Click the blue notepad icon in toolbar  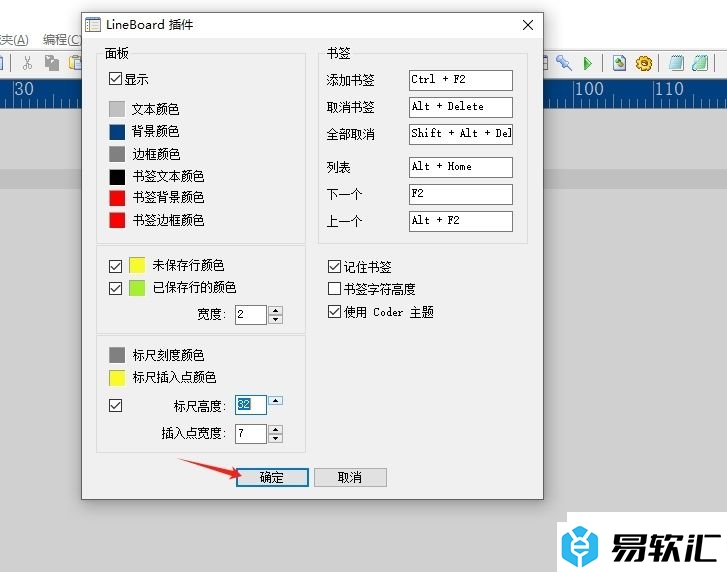pyautogui.click(x=676, y=63)
